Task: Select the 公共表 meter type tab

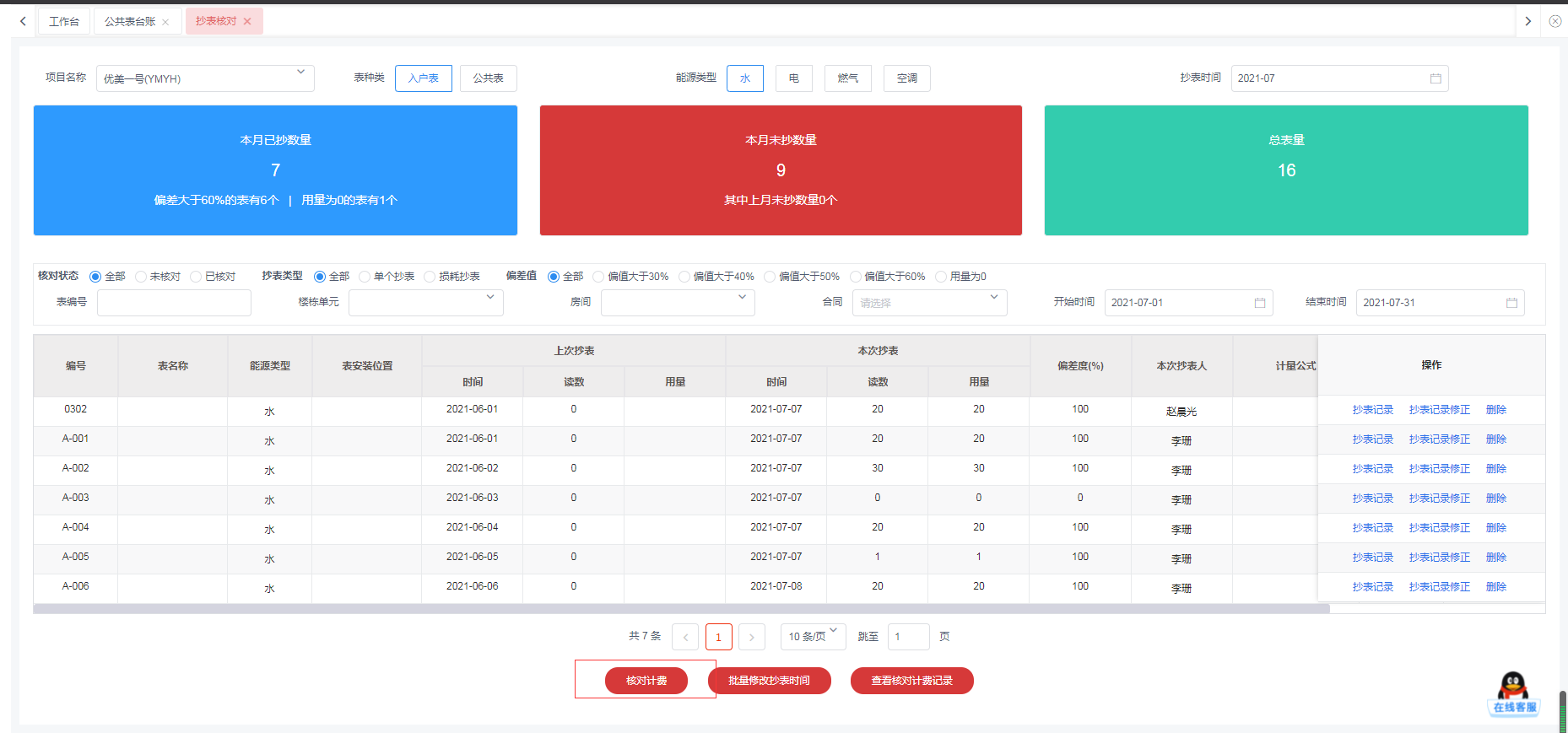Action: tap(488, 78)
